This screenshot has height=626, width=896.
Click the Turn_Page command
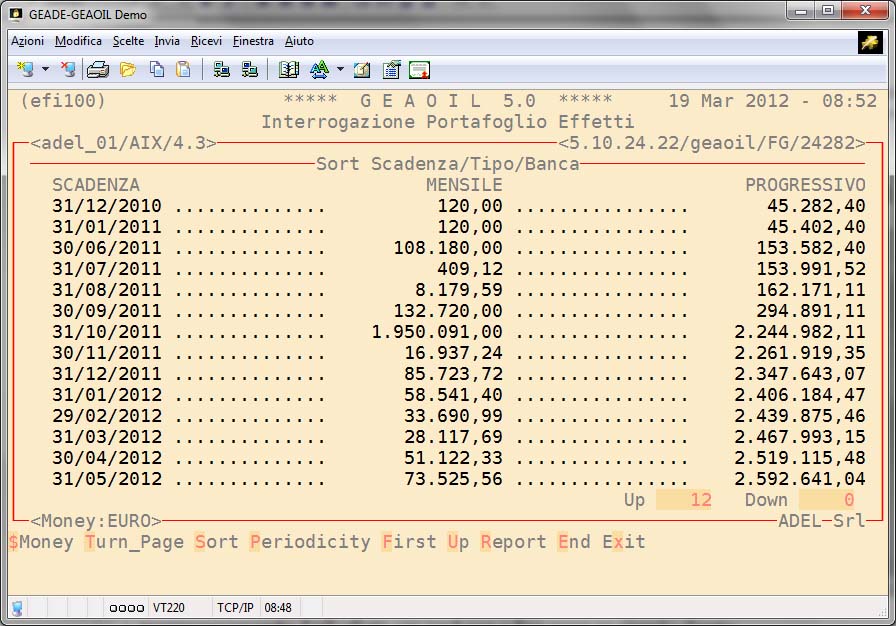[x=134, y=542]
